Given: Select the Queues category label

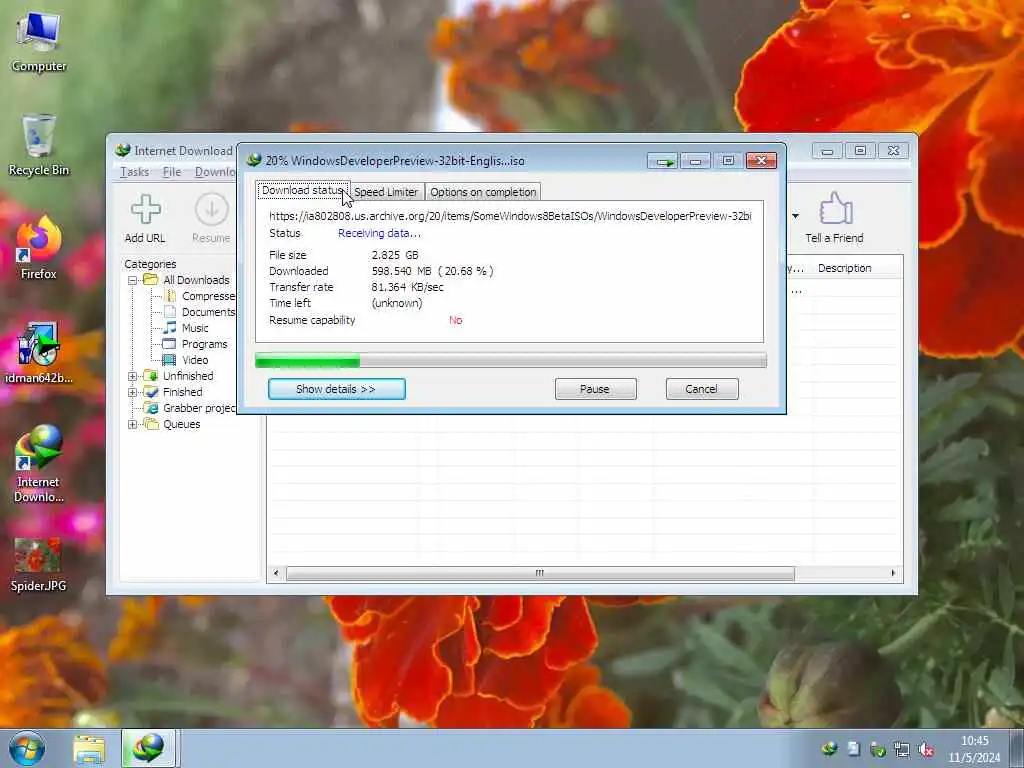Looking at the screenshot, I should coord(182,424).
